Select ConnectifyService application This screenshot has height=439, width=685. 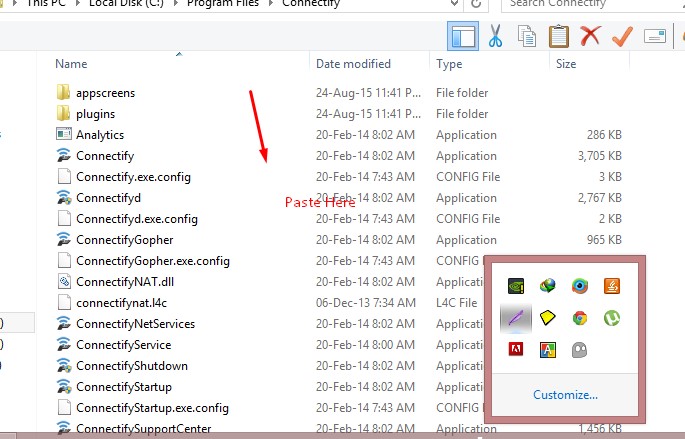coord(124,345)
